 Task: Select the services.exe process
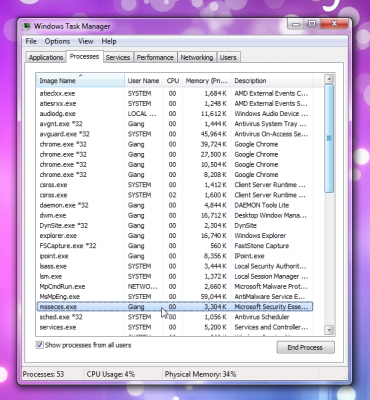[x=174, y=327]
